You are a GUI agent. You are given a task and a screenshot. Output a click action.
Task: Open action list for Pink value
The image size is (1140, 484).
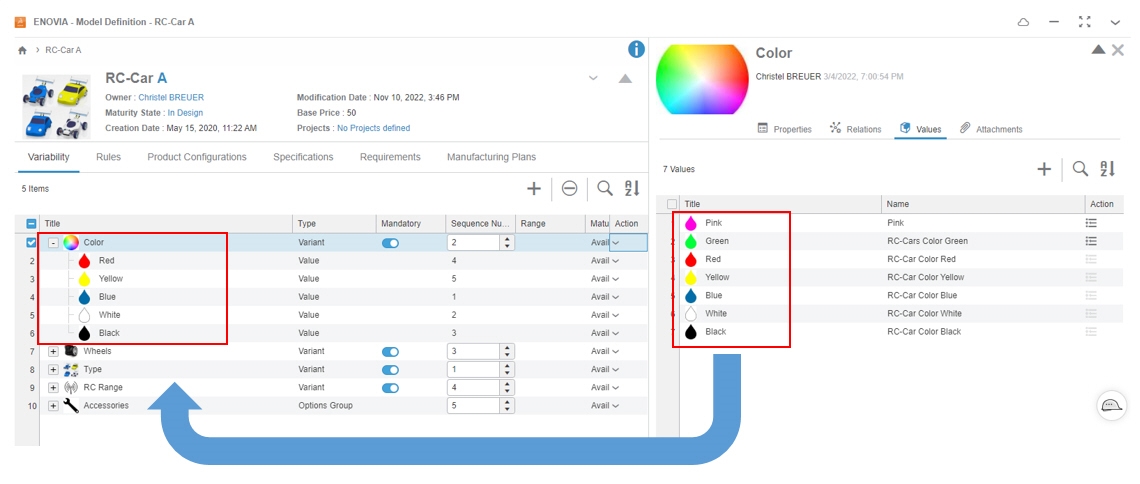coord(1091,223)
